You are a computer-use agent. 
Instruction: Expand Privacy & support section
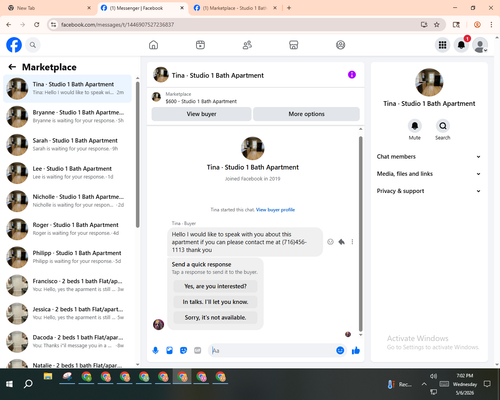[x=429, y=191]
